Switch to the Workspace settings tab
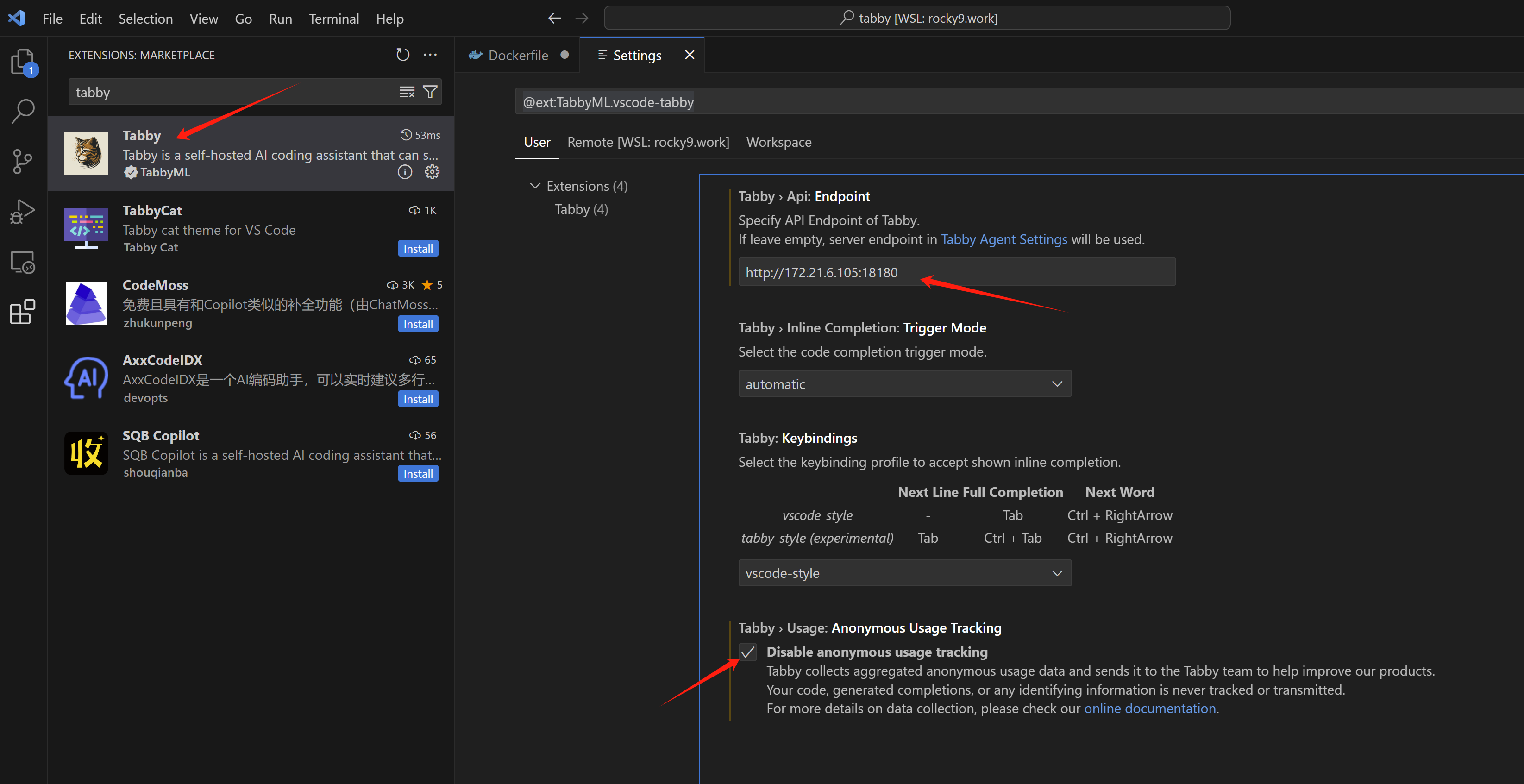The height and width of the screenshot is (784, 1524). pyautogui.click(x=778, y=142)
